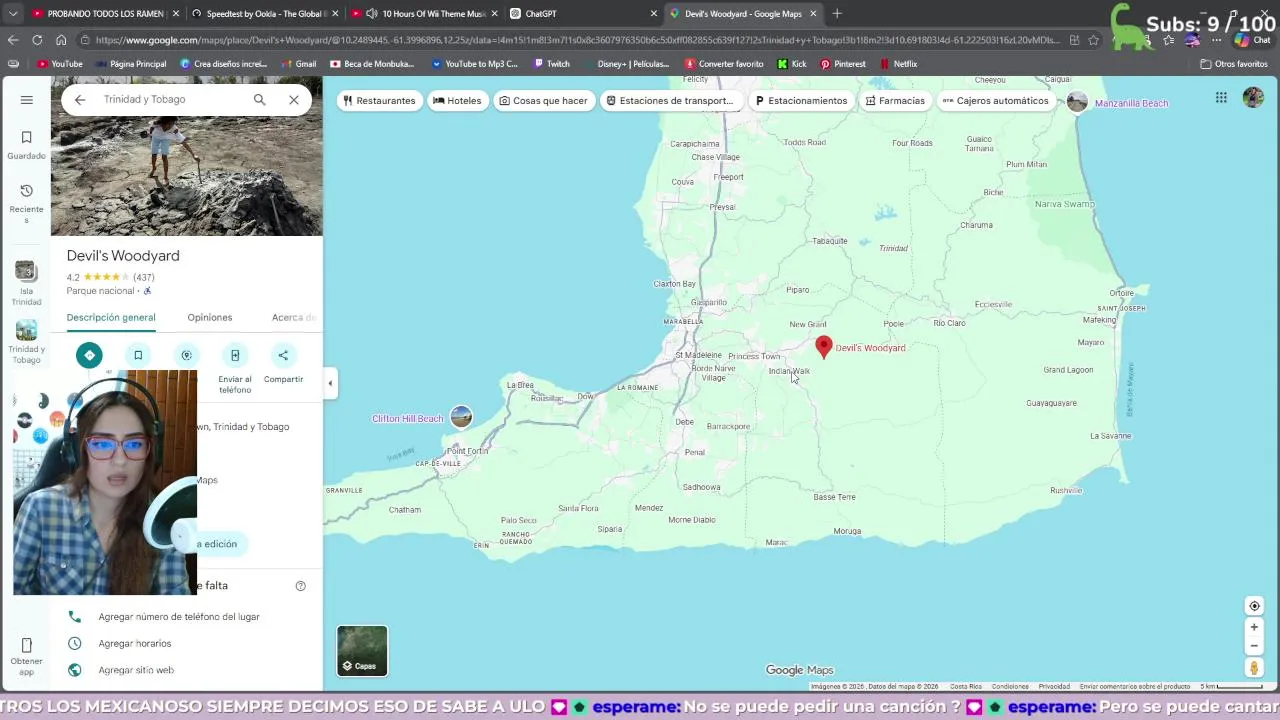Switch to Descripción general tab
This screenshot has height=720, width=1280.
click(x=111, y=318)
